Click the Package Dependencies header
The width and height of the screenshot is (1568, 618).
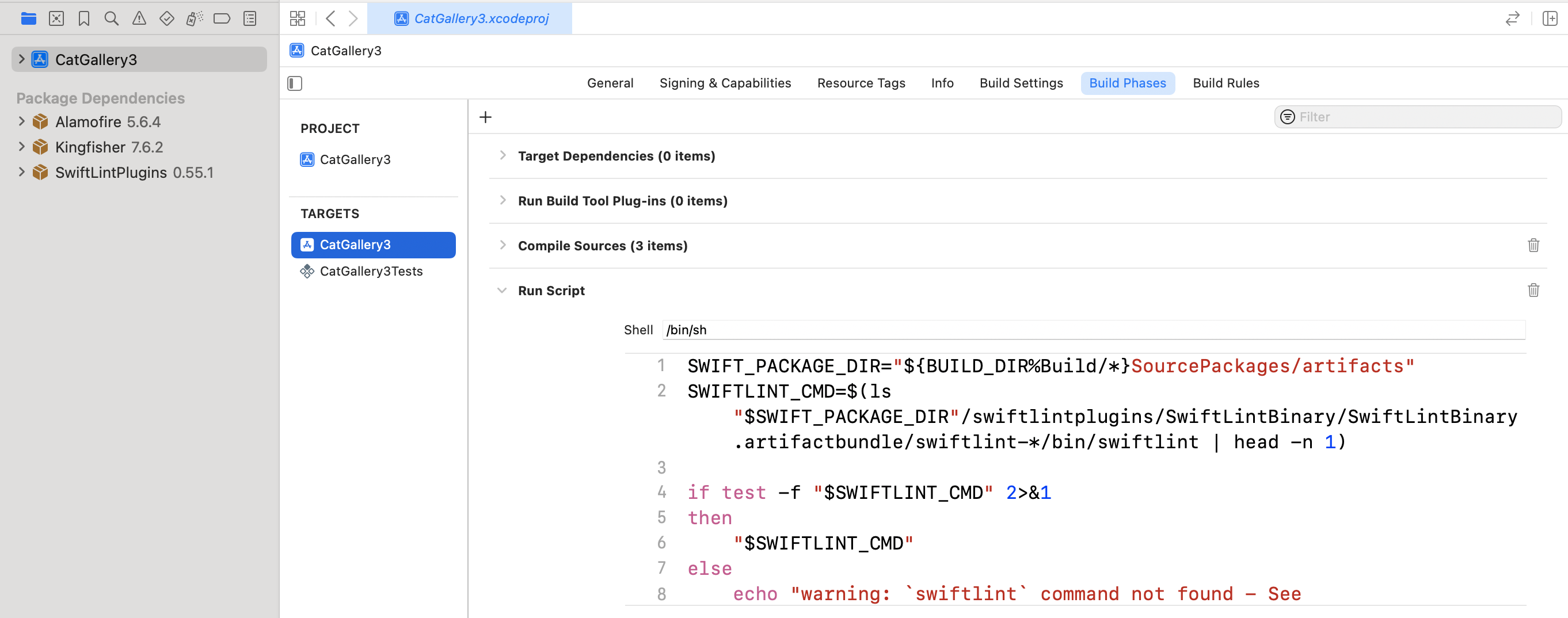pyautogui.click(x=100, y=98)
